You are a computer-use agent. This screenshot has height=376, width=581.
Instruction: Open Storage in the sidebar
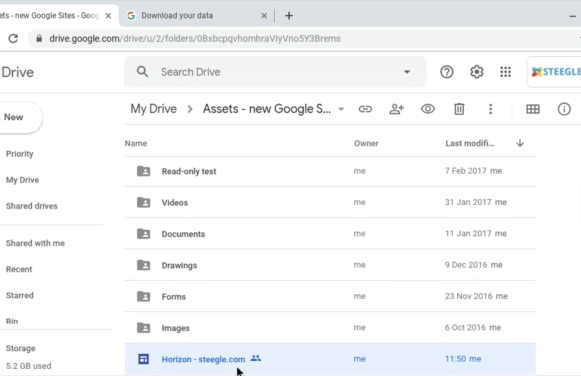[x=20, y=348]
